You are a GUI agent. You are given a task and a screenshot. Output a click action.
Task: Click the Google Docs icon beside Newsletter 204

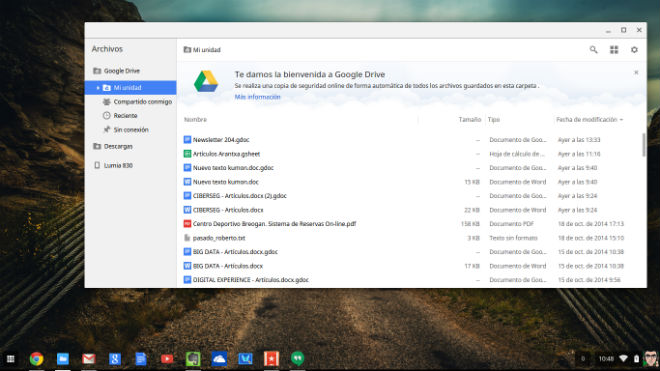(x=187, y=140)
